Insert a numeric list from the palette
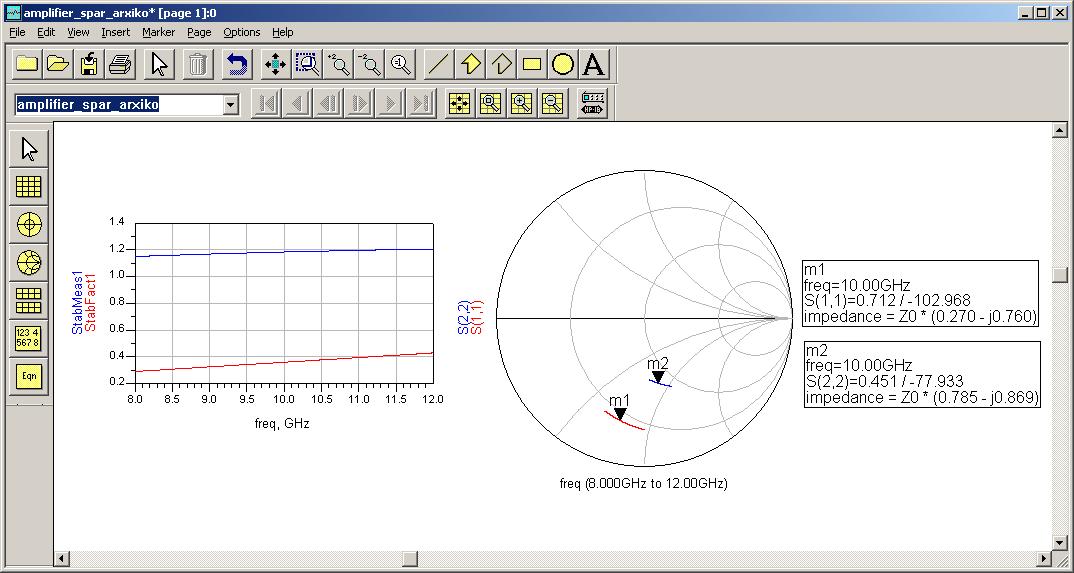 29,338
